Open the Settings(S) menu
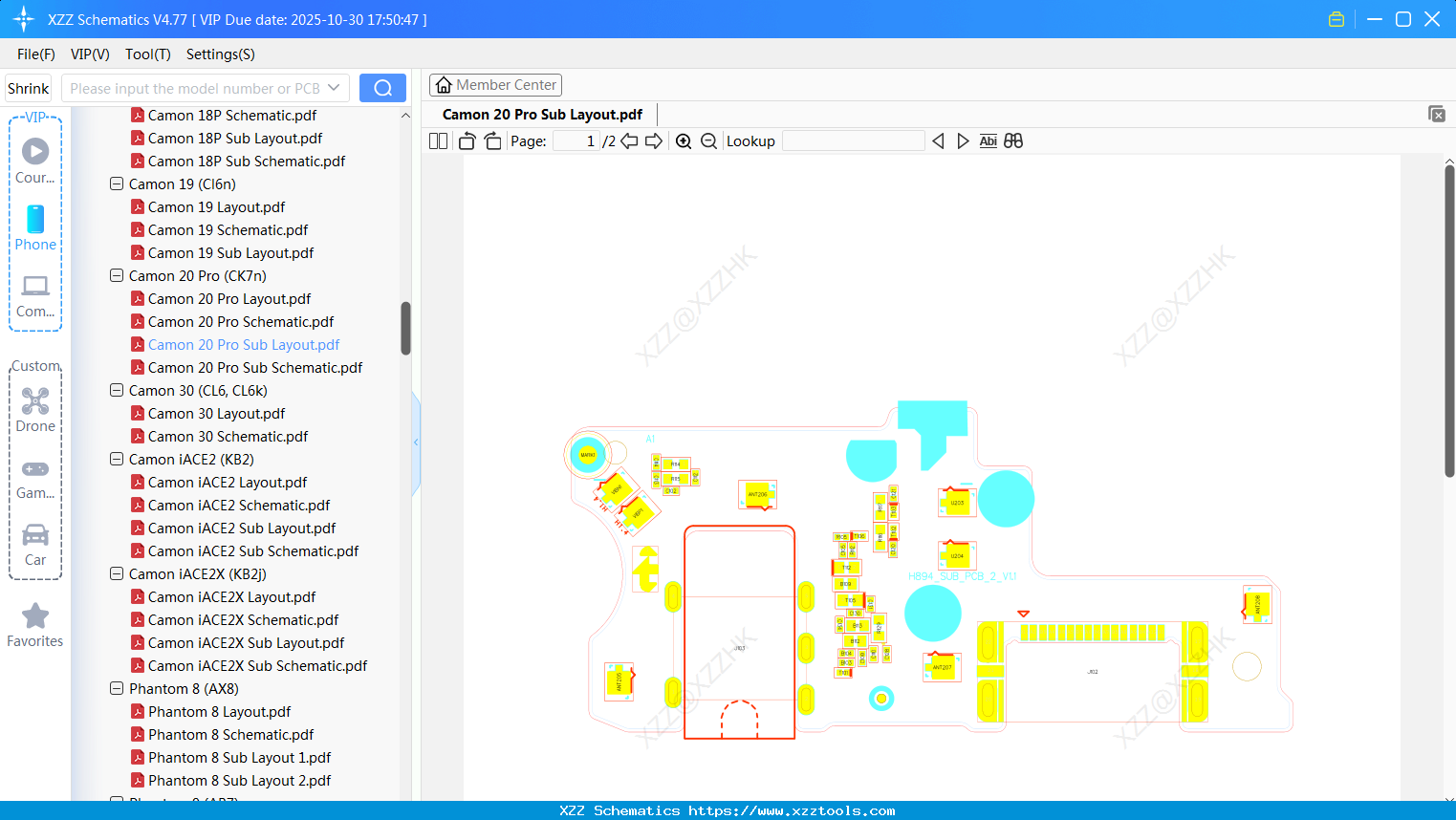This screenshot has width=1456, height=820. point(221,54)
